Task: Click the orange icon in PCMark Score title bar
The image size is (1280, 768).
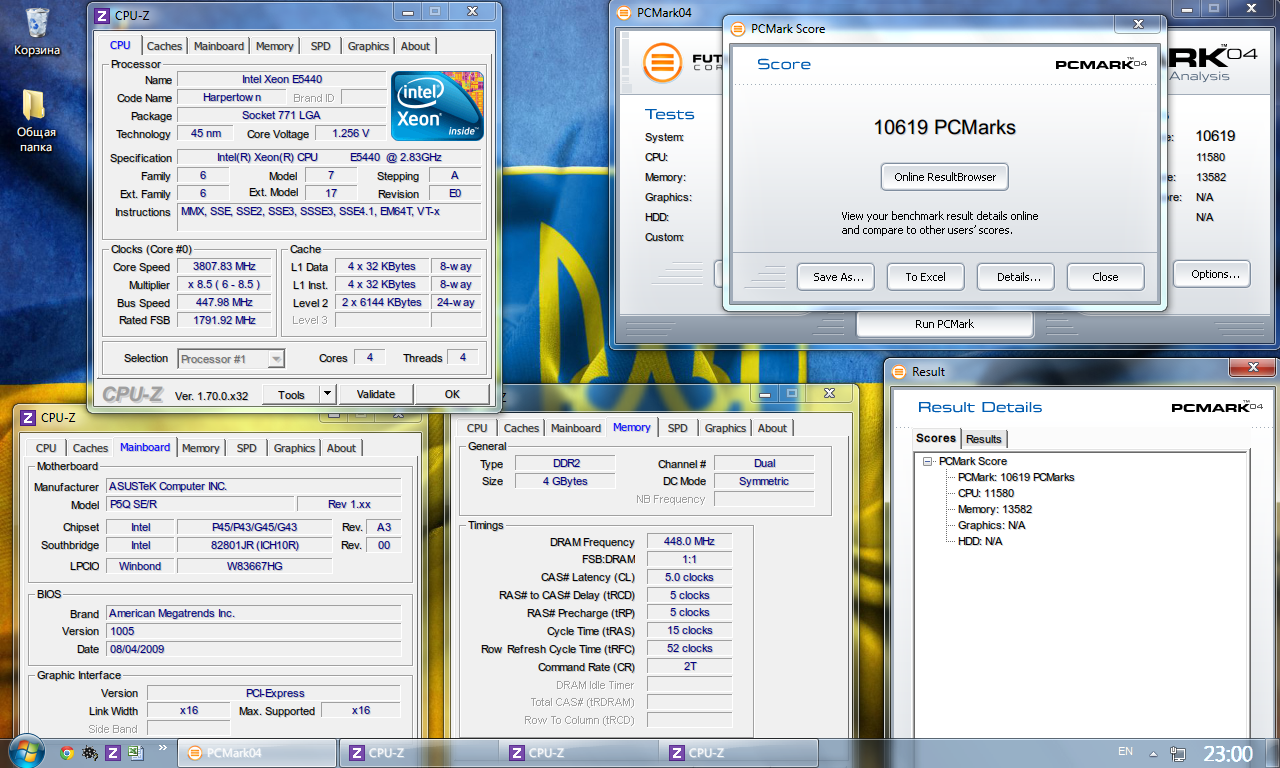Action: (737, 29)
